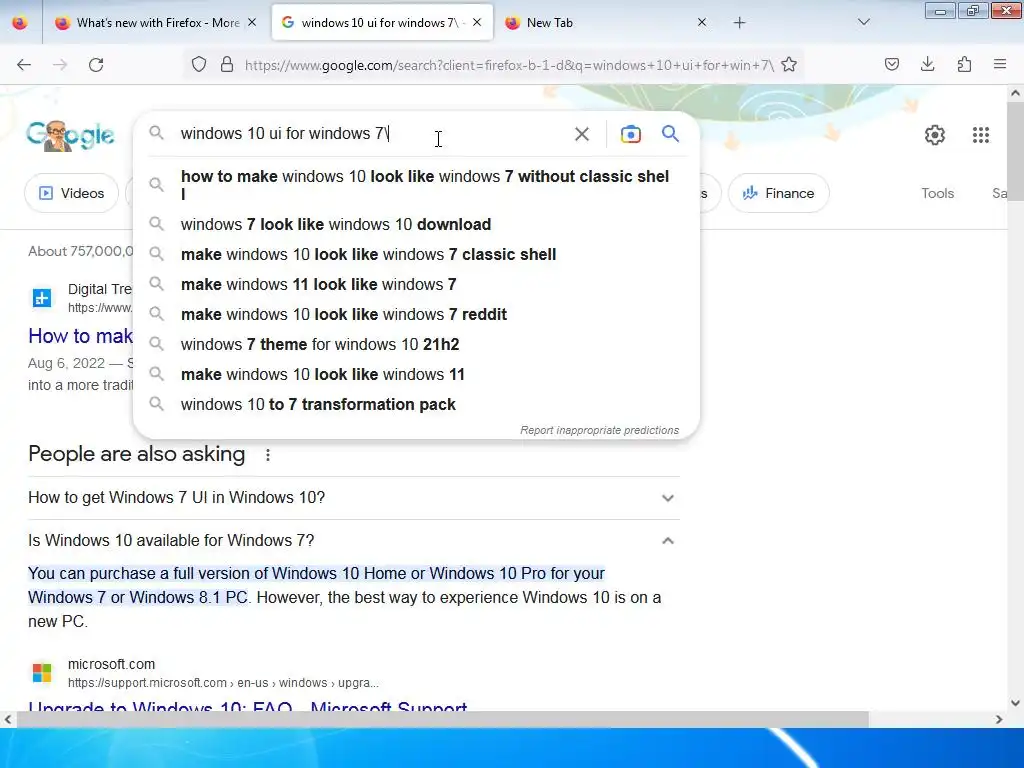Click the Firefox address bar URL

click(x=509, y=65)
